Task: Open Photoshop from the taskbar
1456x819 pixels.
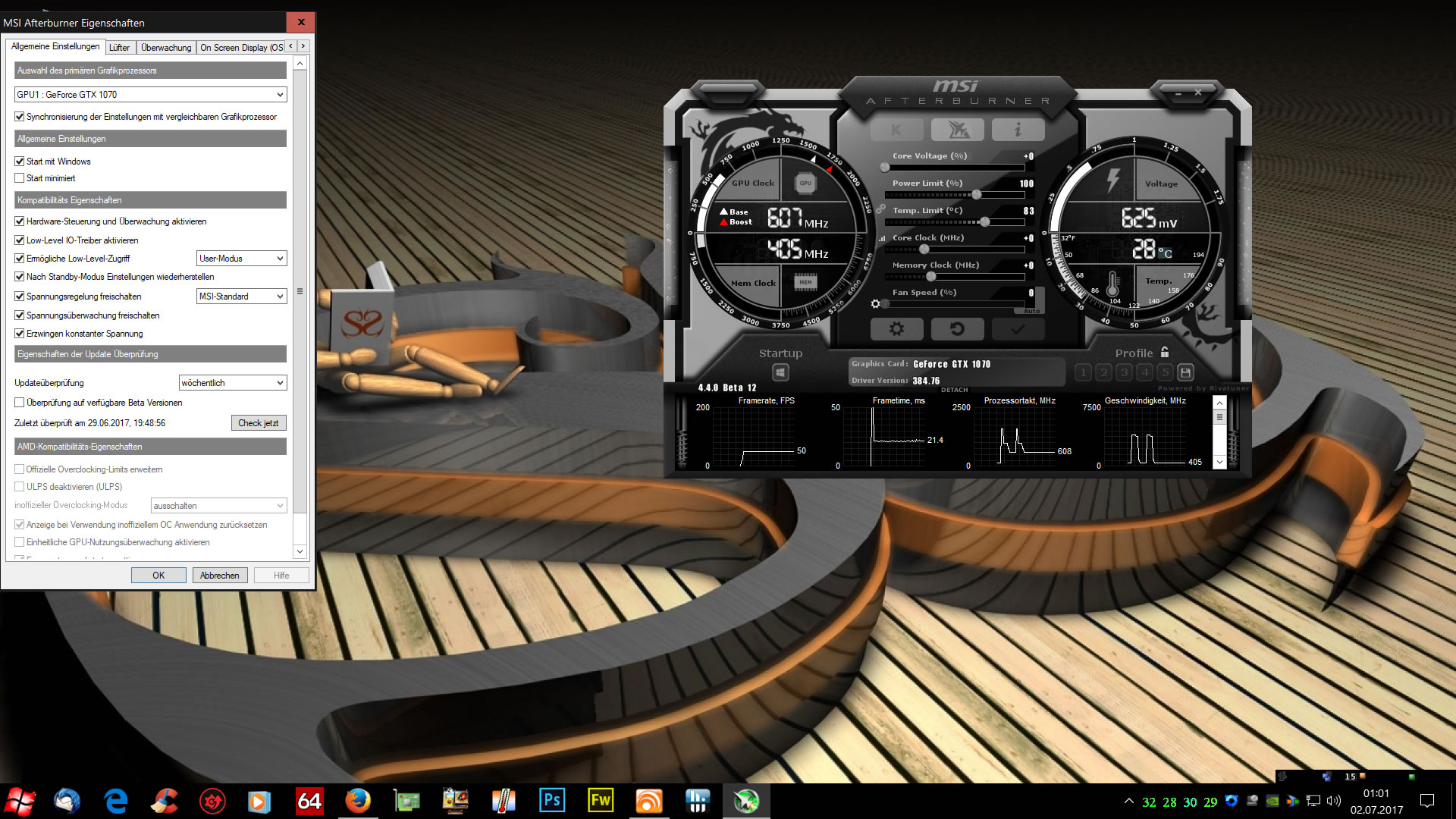Action: click(x=551, y=801)
